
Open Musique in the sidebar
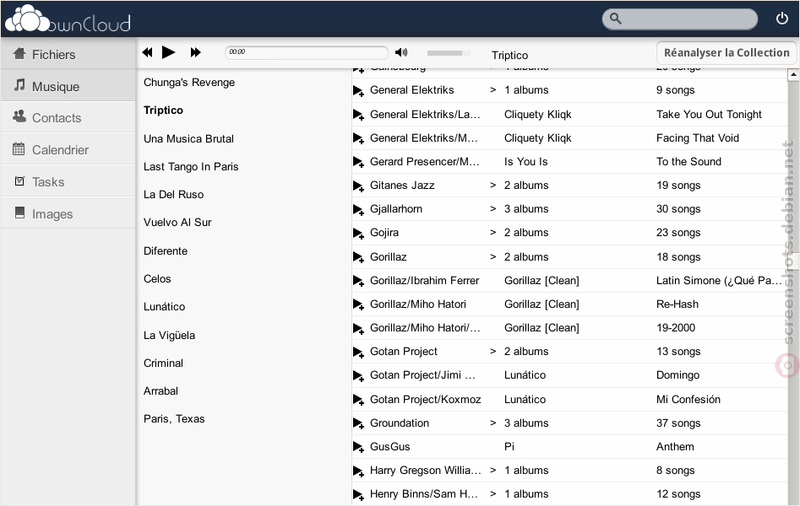coord(68,86)
